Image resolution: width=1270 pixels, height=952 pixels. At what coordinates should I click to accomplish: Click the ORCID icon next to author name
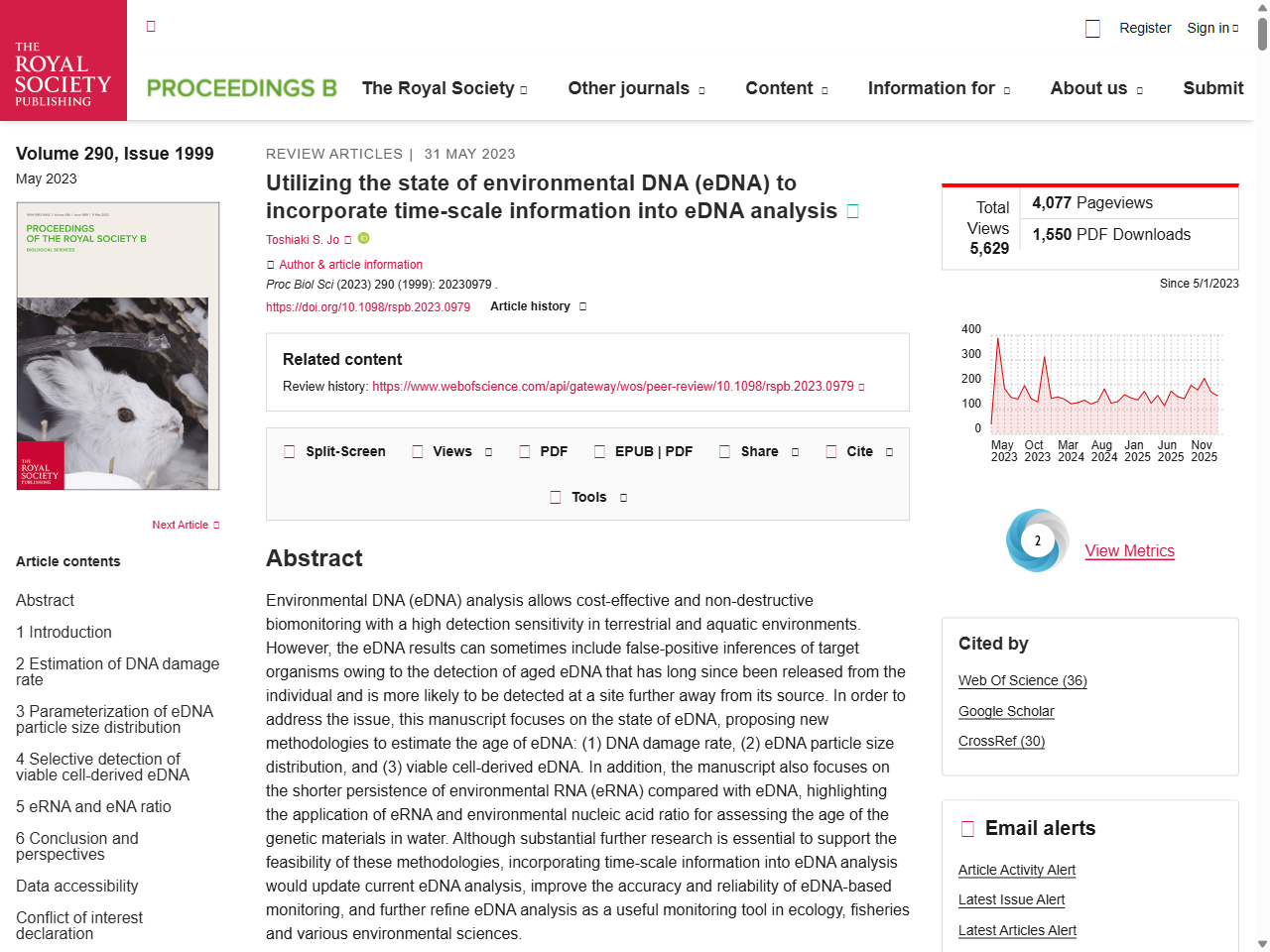click(x=362, y=239)
